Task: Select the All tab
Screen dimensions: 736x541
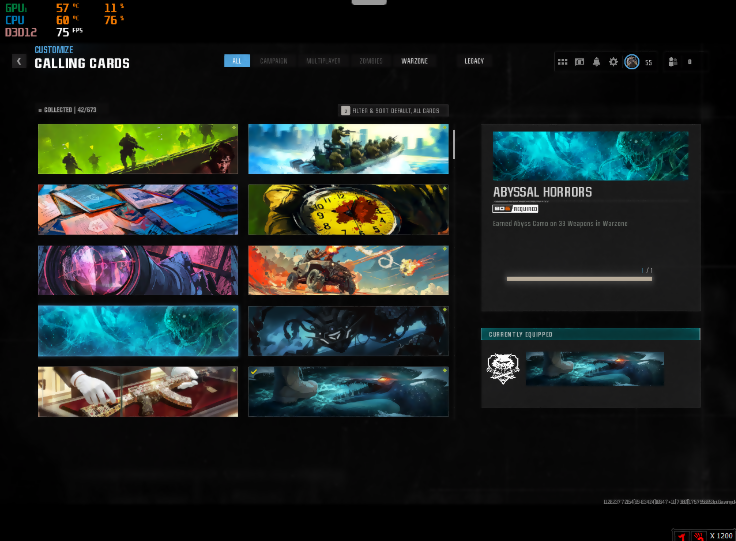Action: (x=237, y=61)
